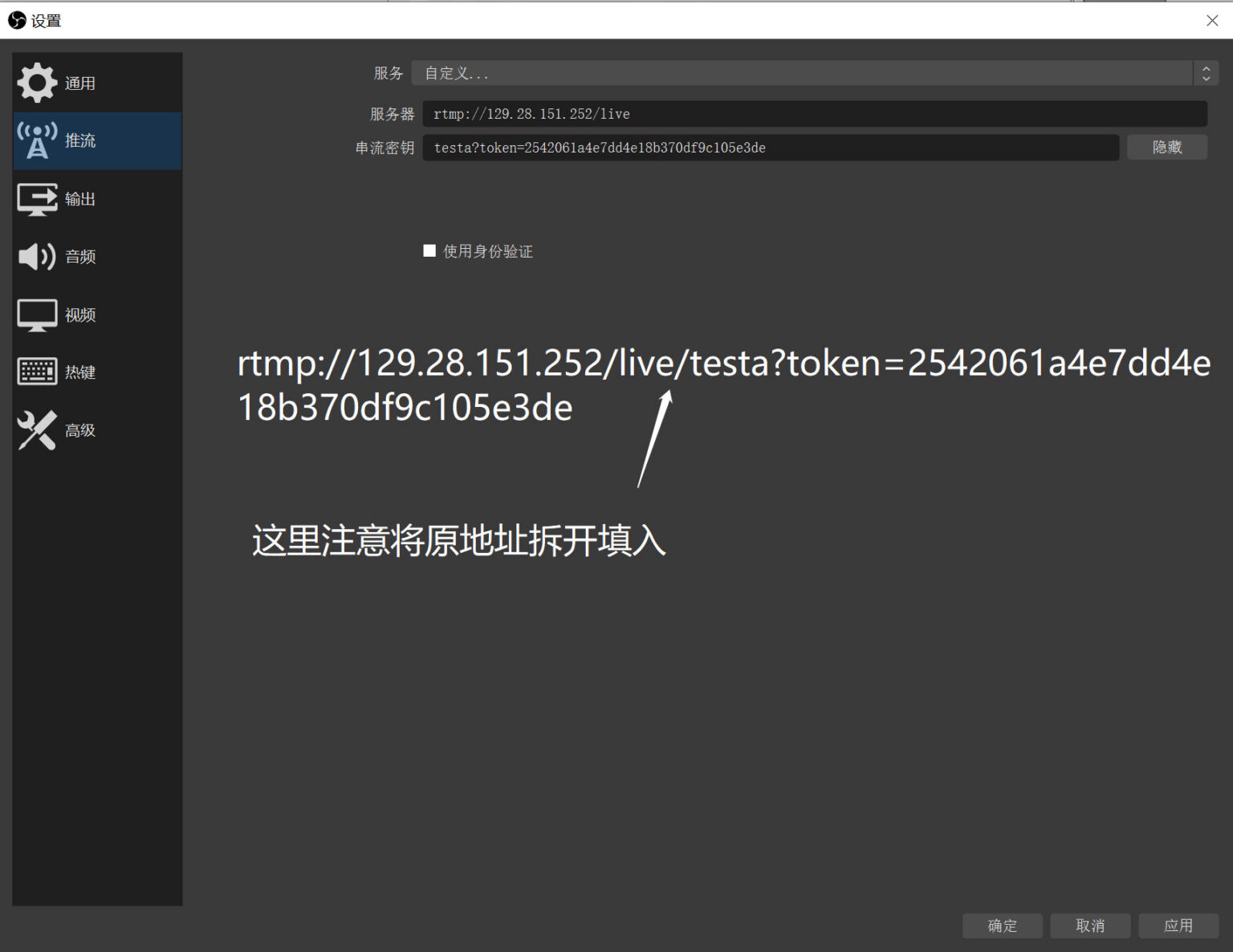Cancel changes with 取消 button
1233x952 pixels.
pos(1090,926)
